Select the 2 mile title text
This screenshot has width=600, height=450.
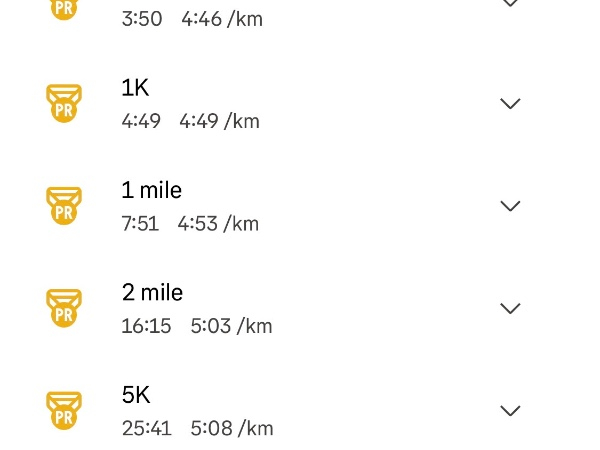152,292
